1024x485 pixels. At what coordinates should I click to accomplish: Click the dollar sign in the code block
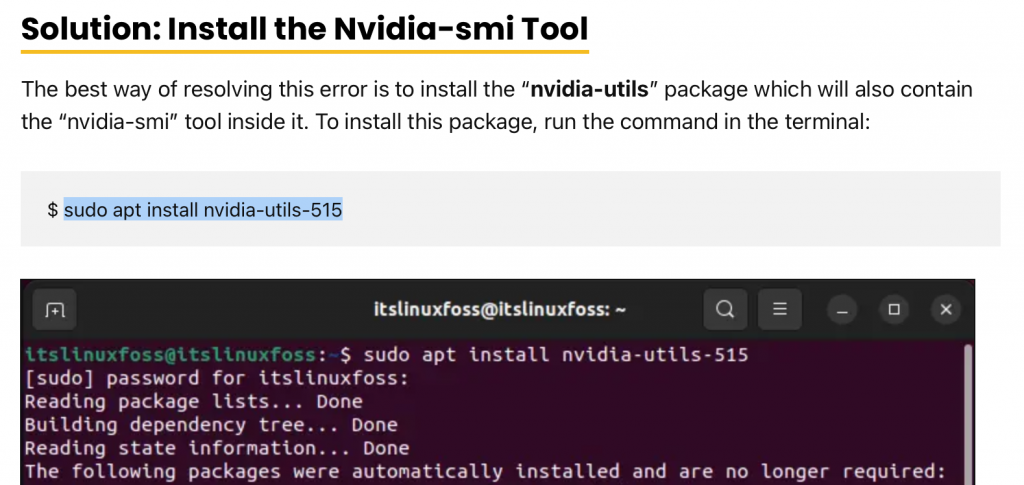coord(52,210)
